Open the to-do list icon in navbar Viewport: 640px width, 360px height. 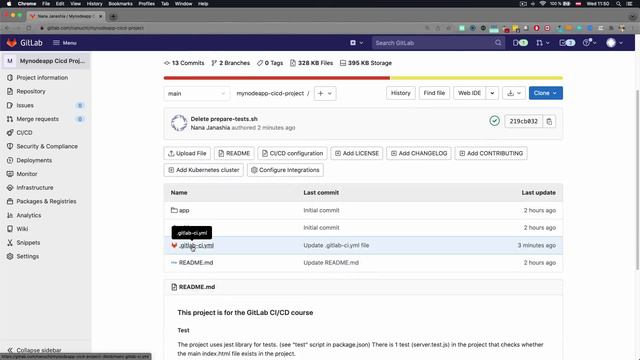(x=567, y=43)
